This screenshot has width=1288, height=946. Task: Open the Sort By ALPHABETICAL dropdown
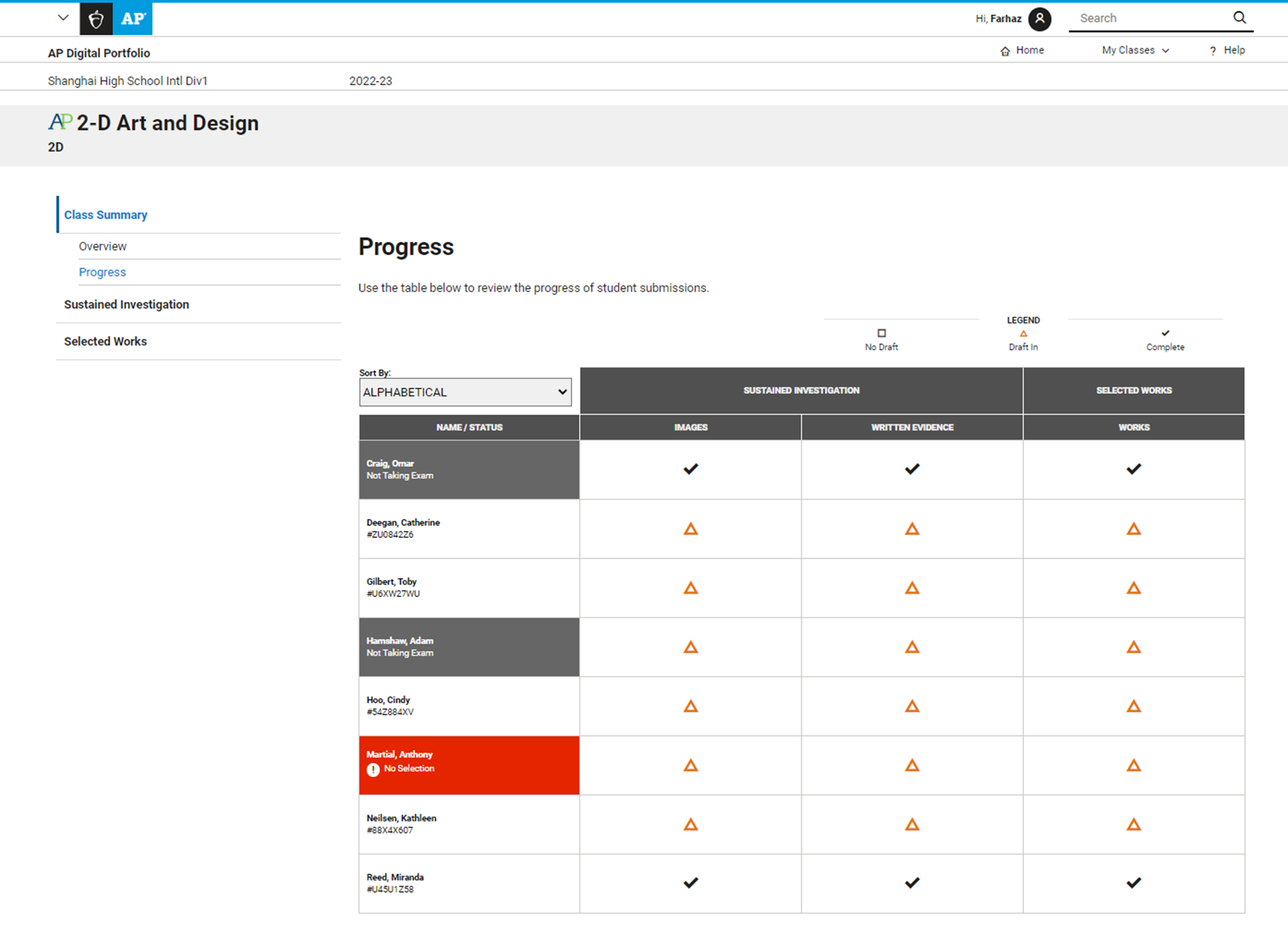(x=465, y=392)
